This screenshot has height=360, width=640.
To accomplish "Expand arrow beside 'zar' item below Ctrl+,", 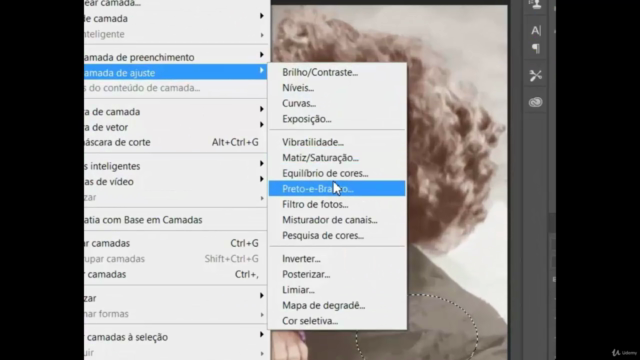I will (x=262, y=295).
